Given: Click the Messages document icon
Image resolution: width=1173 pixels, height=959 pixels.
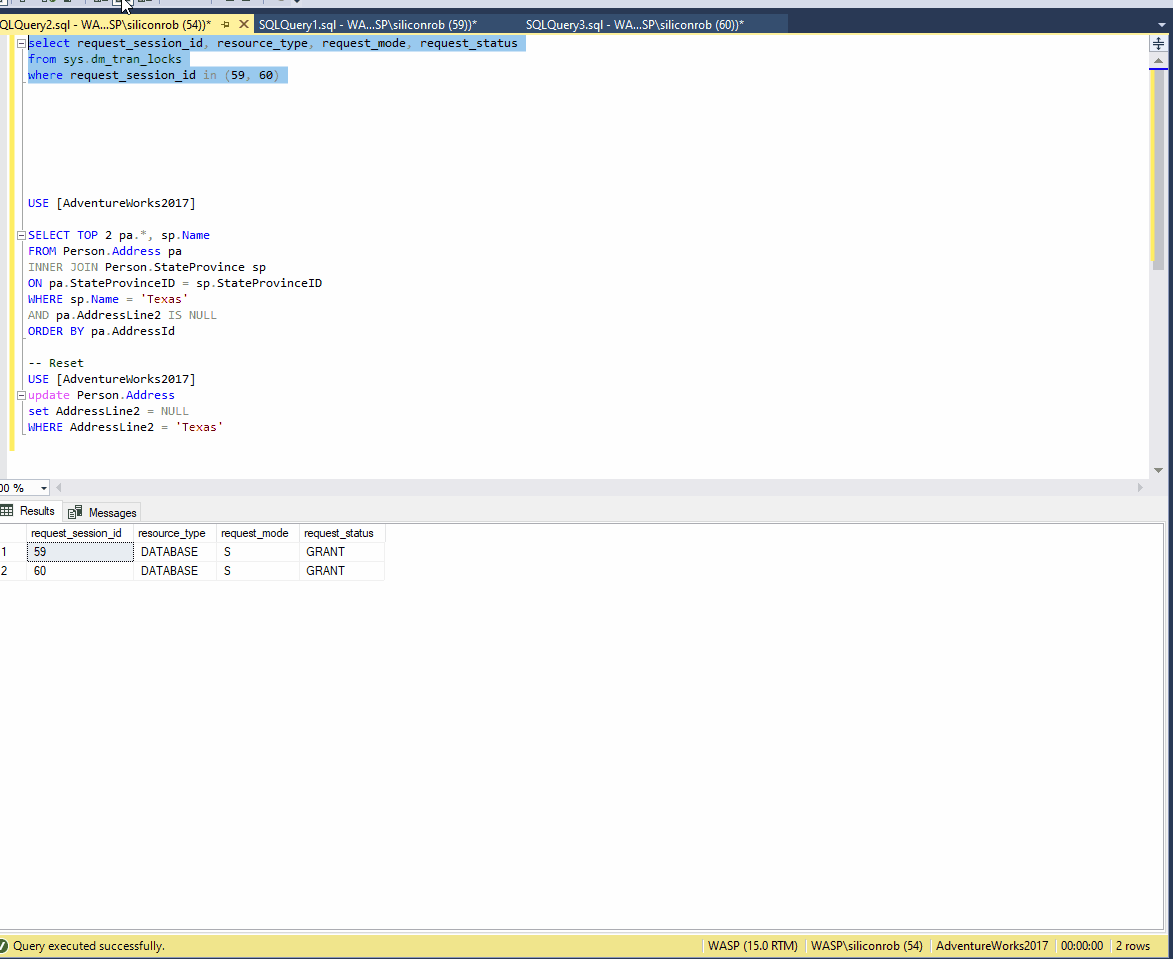Looking at the screenshot, I should [76, 511].
